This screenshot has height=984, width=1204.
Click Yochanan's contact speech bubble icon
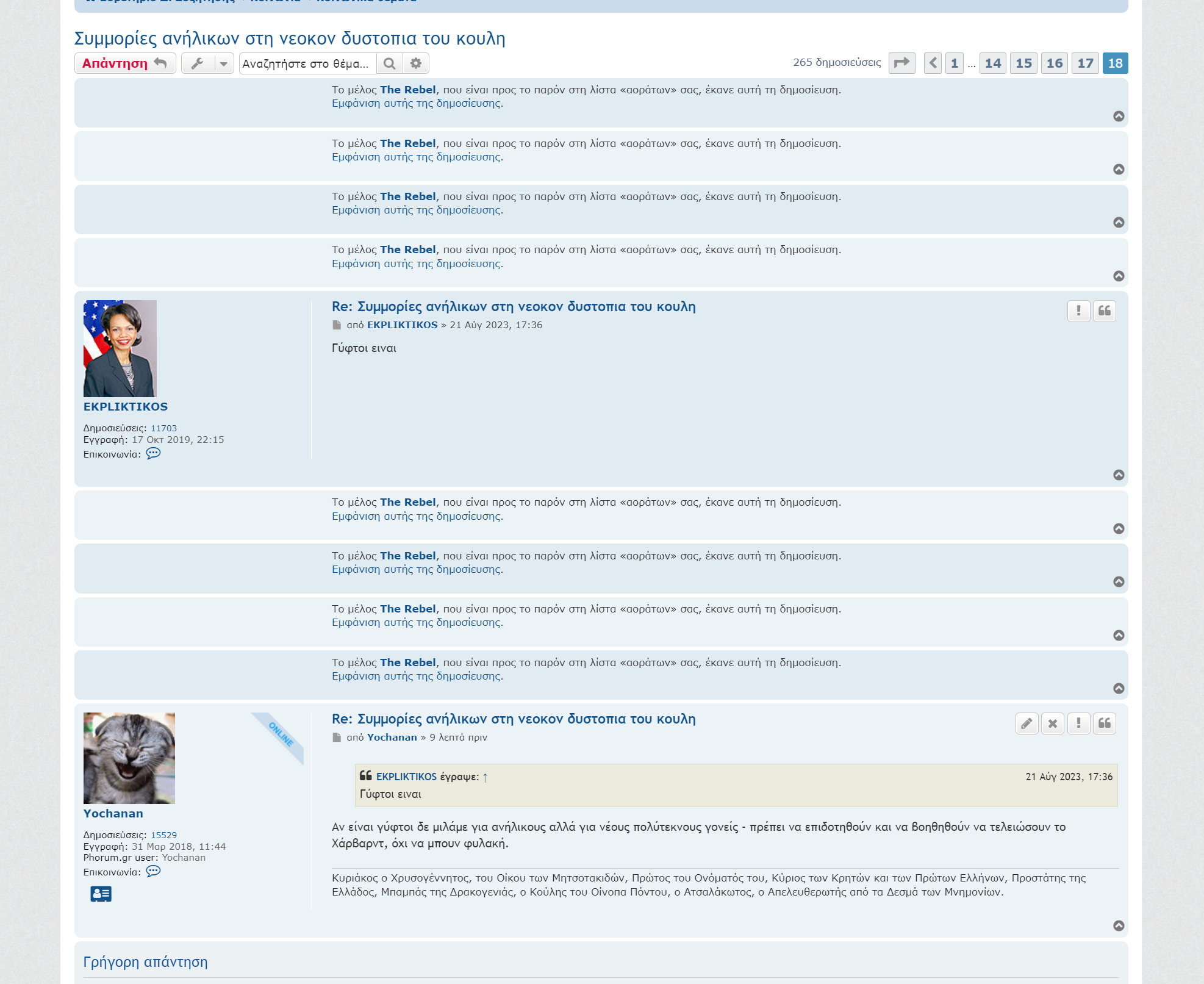[x=153, y=871]
